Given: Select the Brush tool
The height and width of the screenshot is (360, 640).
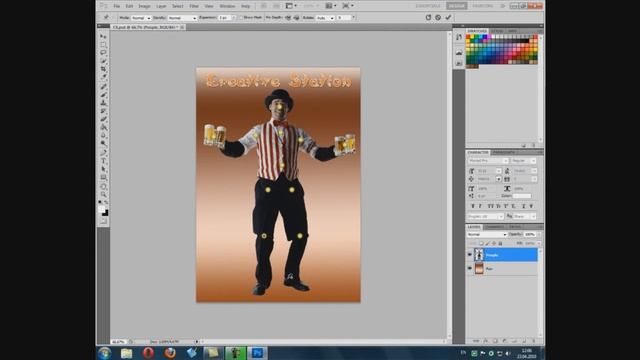Looking at the screenshot, I should [x=103, y=95].
